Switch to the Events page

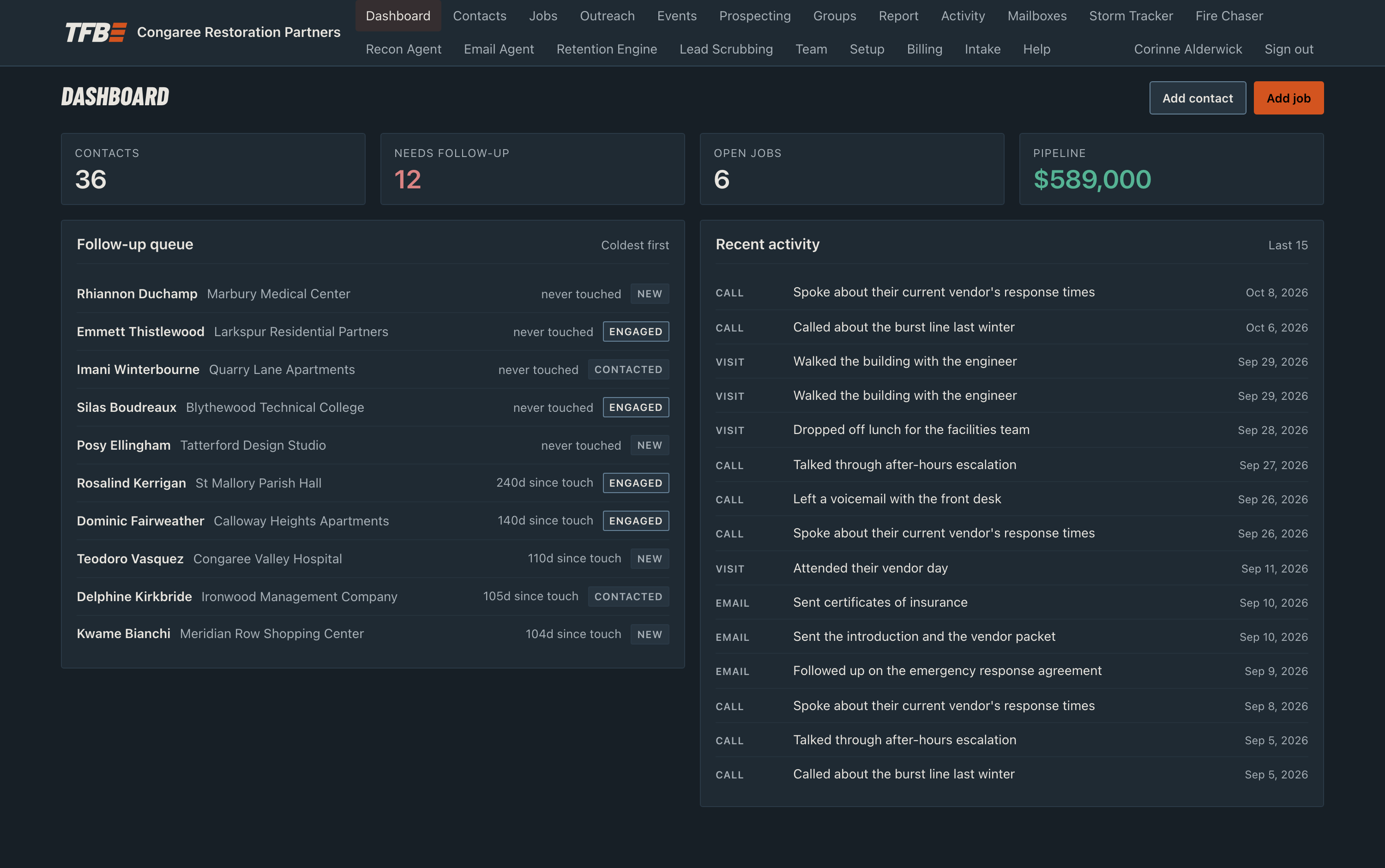pyautogui.click(x=677, y=16)
